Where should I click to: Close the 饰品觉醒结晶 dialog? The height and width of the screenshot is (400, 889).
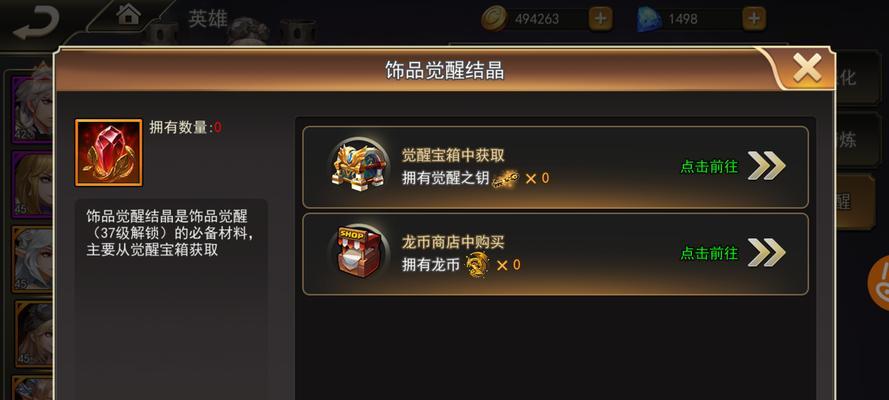click(x=807, y=69)
